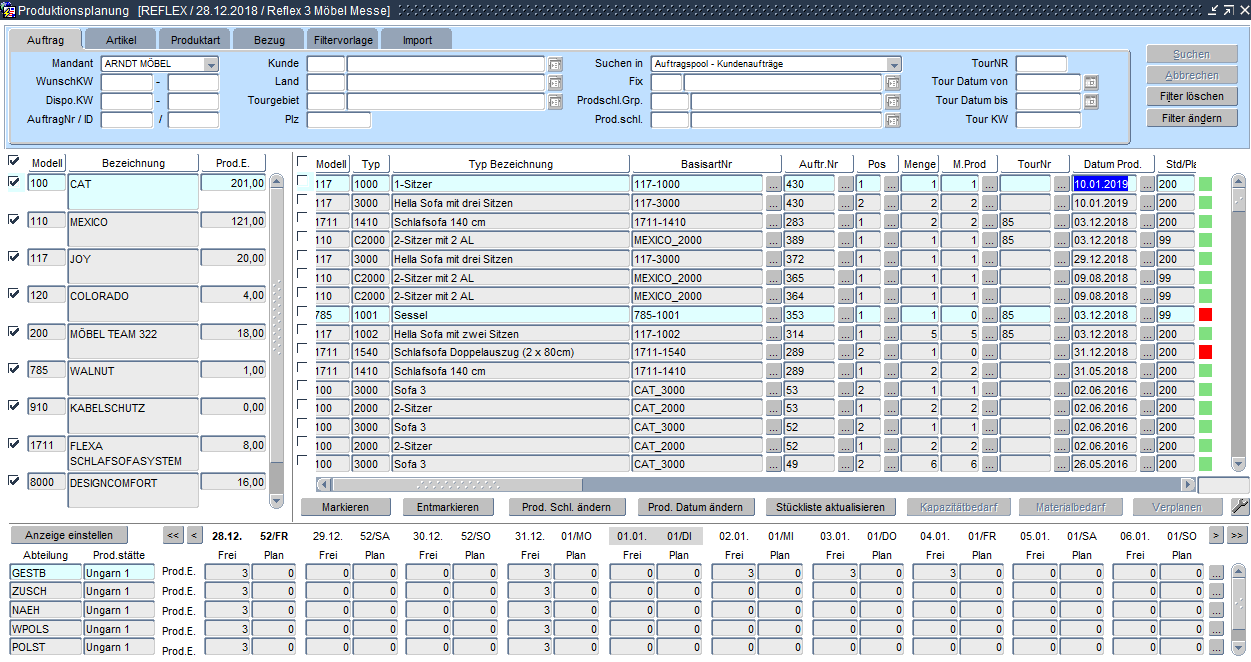Toggle the WALNUT model checkbox
Image resolution: width=1251 pixels, height=662 pixels.
14,368
